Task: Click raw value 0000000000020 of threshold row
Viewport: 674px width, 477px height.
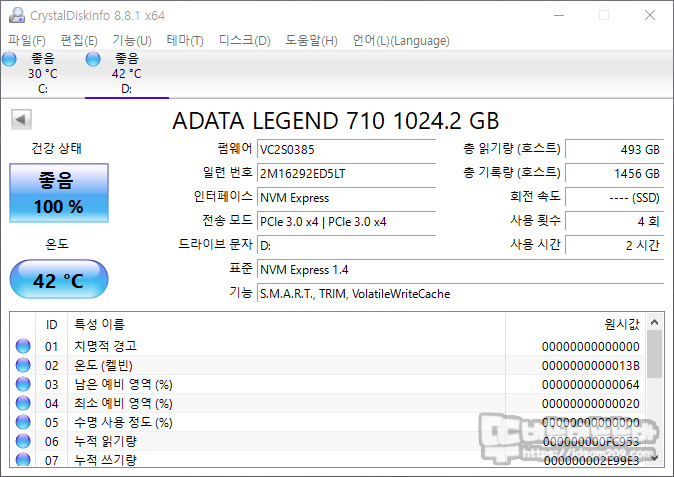Action: 591,404
